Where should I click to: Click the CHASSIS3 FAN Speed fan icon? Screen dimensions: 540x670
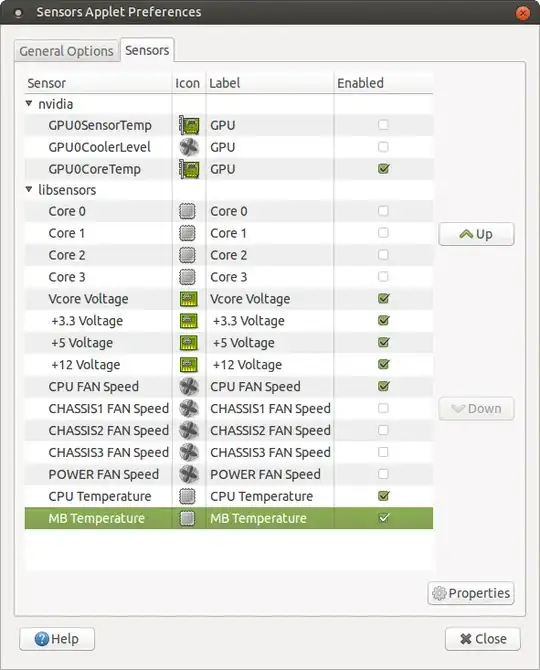click(x=188, y=452)
